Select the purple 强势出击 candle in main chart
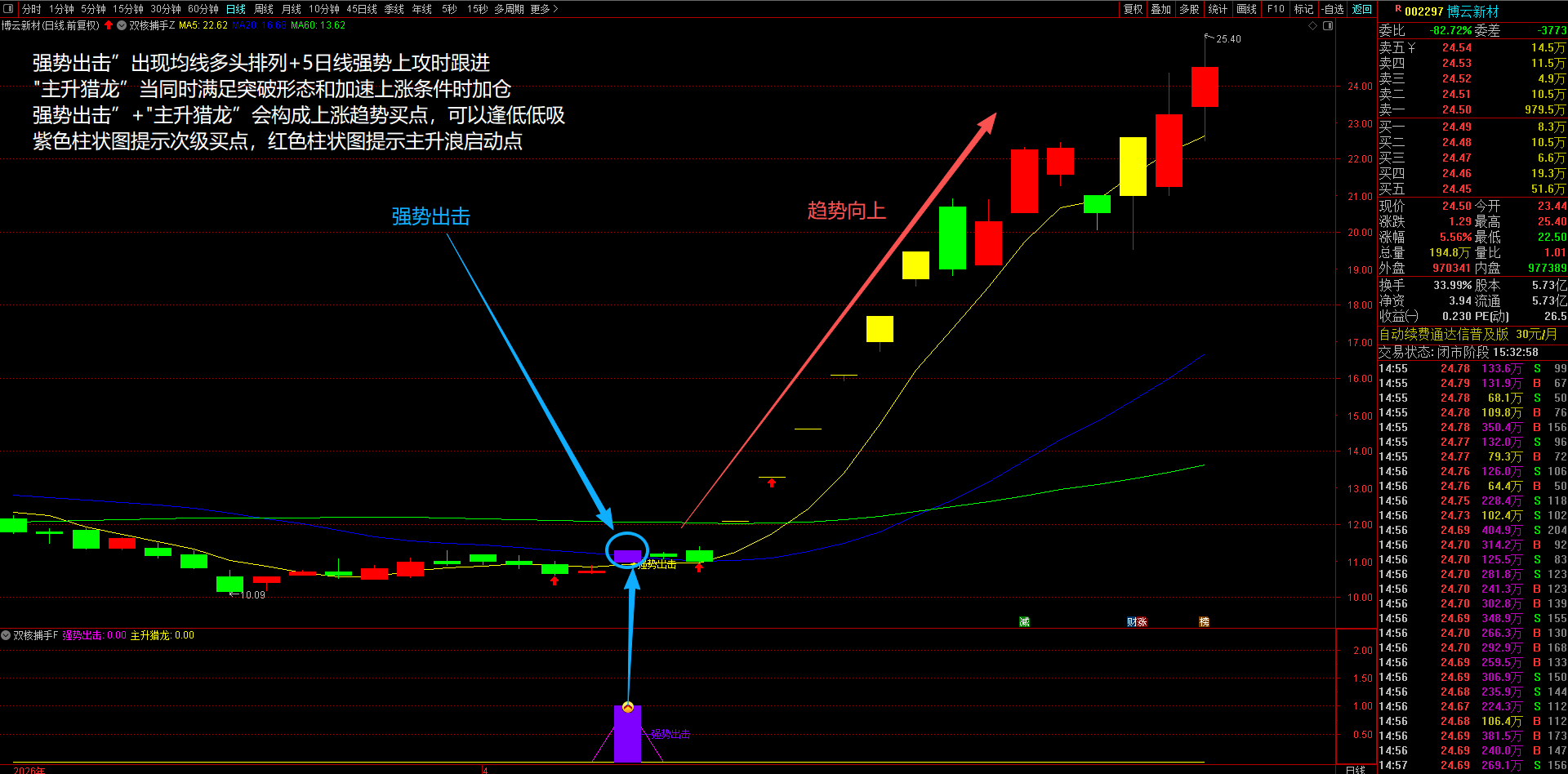The width and height of the screenshot is (1568, 774). click(x=627, y=557)
